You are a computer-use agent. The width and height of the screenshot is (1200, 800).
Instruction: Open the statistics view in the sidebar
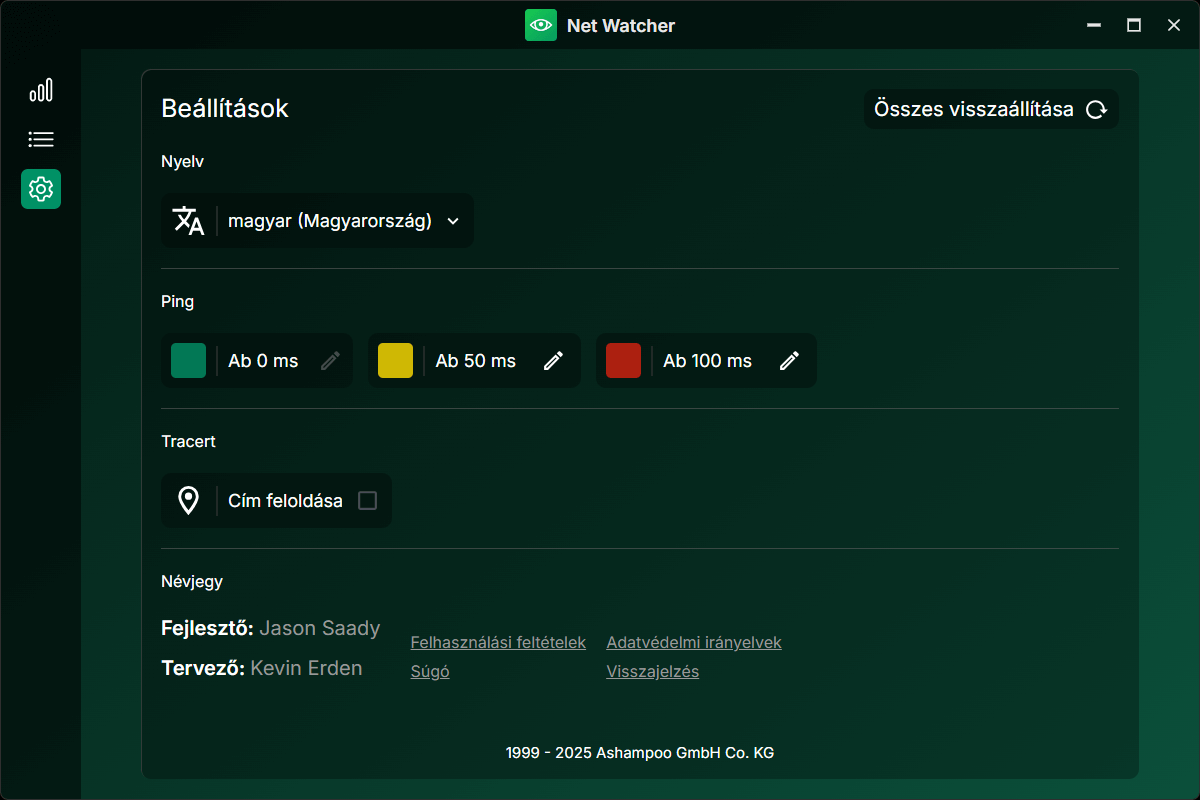[x=41, y=89]
